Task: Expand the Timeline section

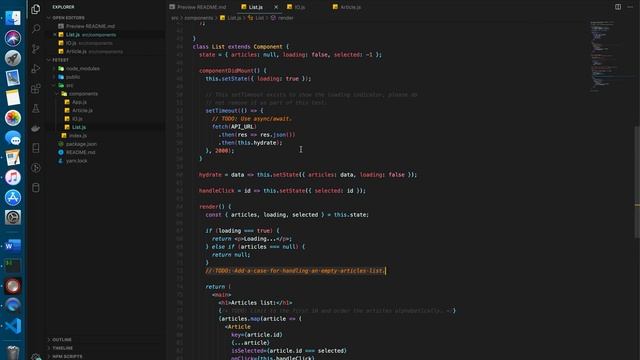Action: click(x=62, y=348)
